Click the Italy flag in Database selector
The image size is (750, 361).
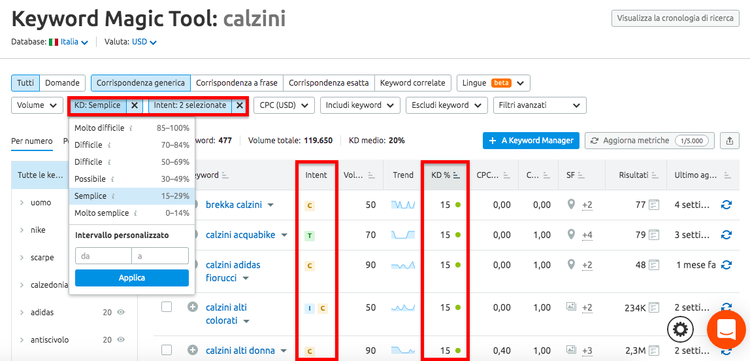point(53,42)
